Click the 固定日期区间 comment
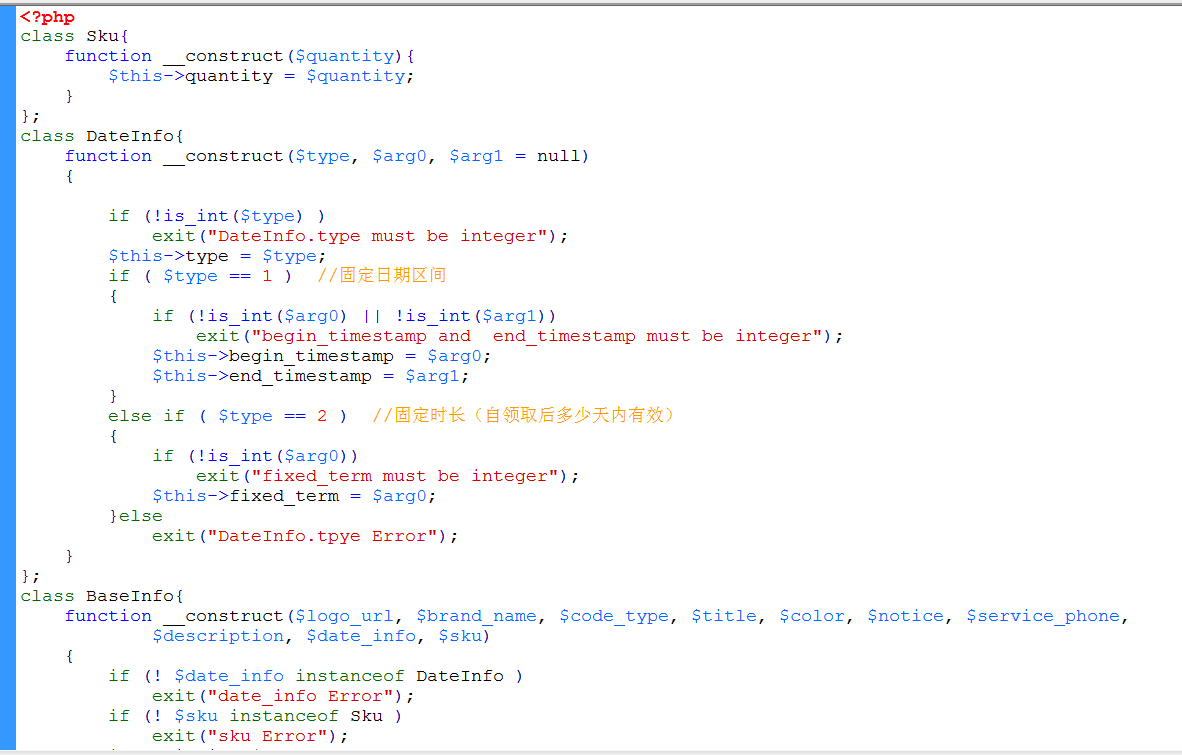 click(392, 276)
